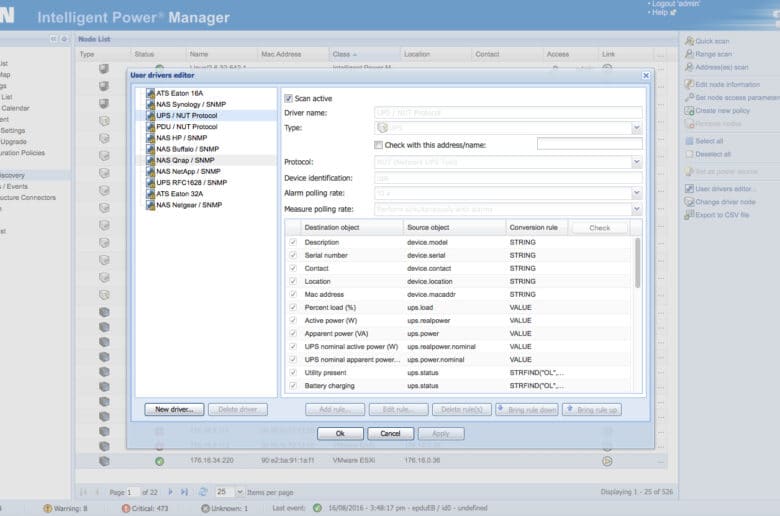Click the Location column header in Node List

tap(435, 54)
